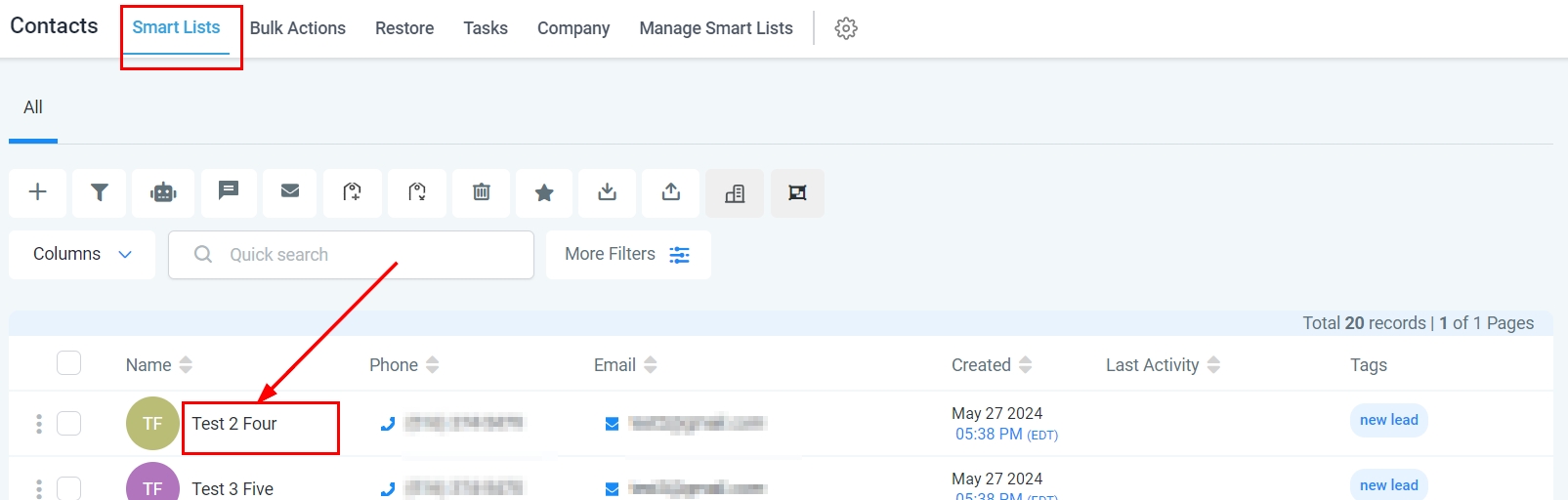Click the star review icon
The width and height of the screenshot is (1568, 500).
click(x=544, y=192)
